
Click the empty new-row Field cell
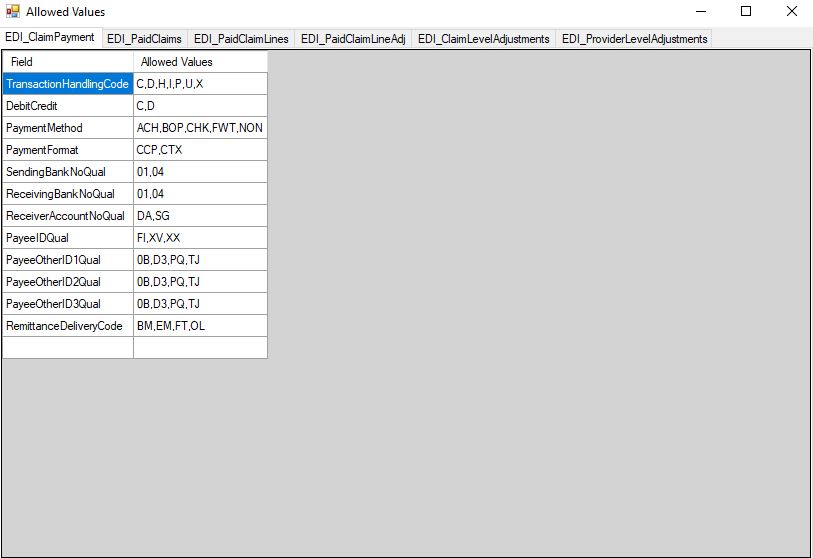click(68, 347)
